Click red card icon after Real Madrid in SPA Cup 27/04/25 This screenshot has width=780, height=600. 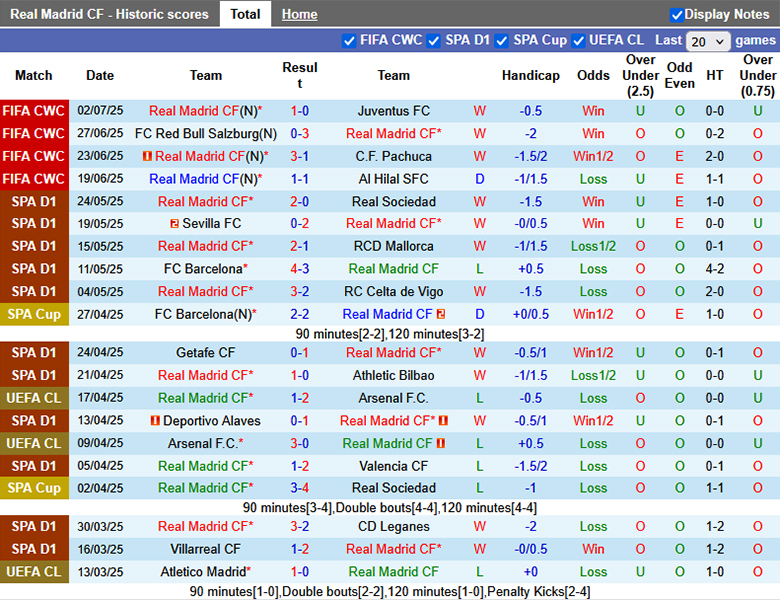441,314
